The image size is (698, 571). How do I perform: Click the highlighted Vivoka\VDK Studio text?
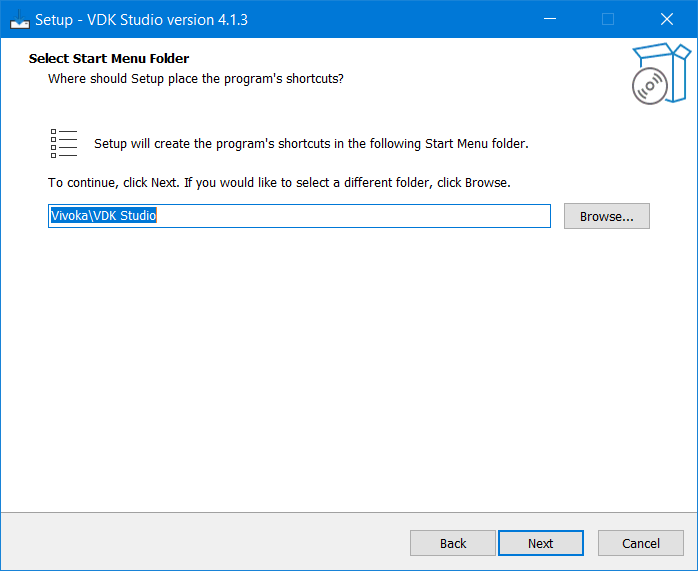pos(104,216)
